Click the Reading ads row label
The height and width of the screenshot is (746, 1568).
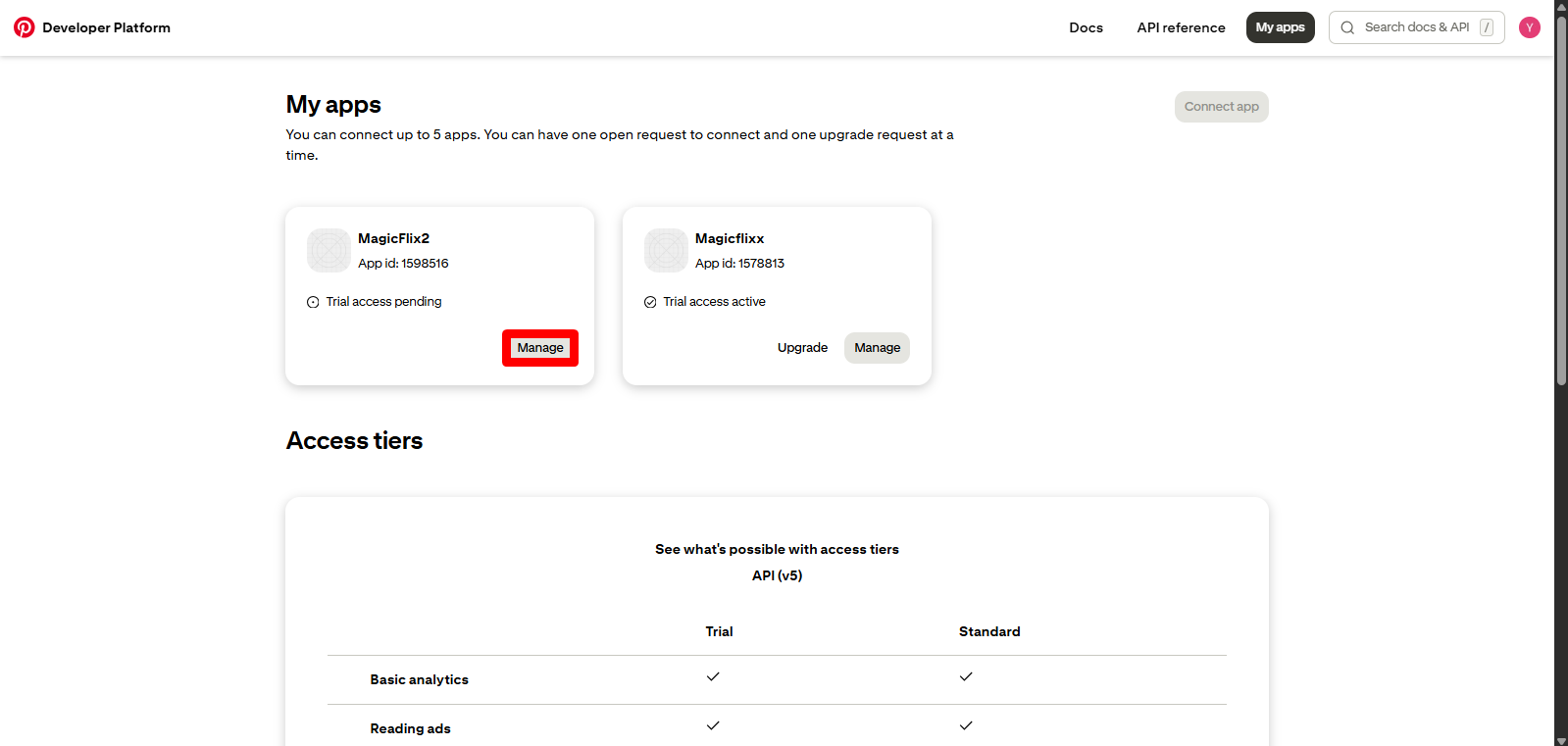tap(410, 728)
